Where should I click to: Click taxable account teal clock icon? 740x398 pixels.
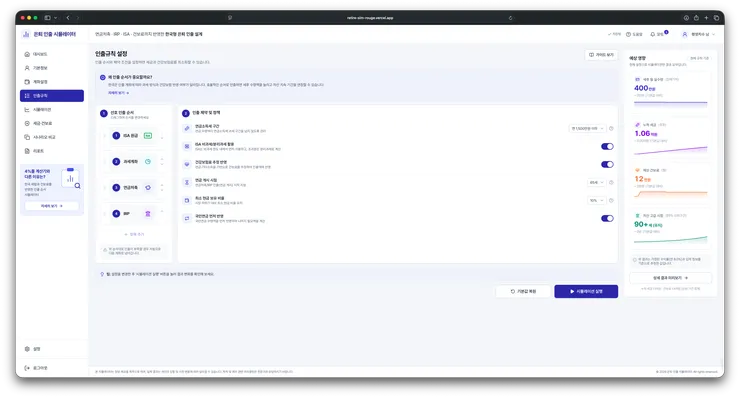[148, 161]
